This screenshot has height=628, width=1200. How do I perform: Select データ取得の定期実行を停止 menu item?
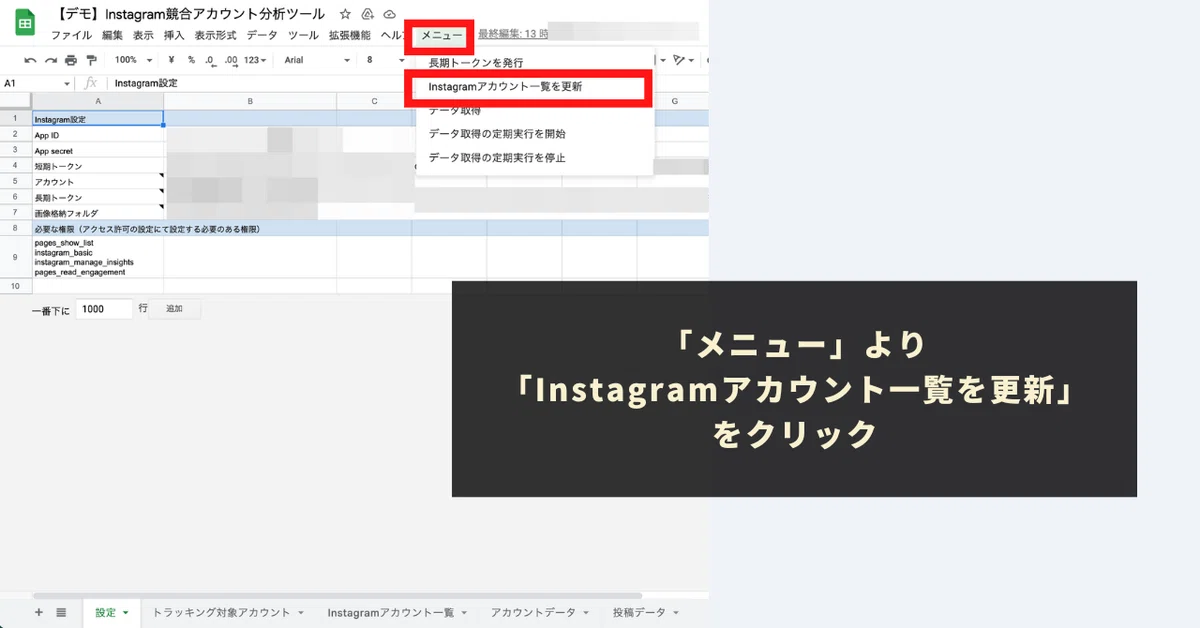click(534, 158)
